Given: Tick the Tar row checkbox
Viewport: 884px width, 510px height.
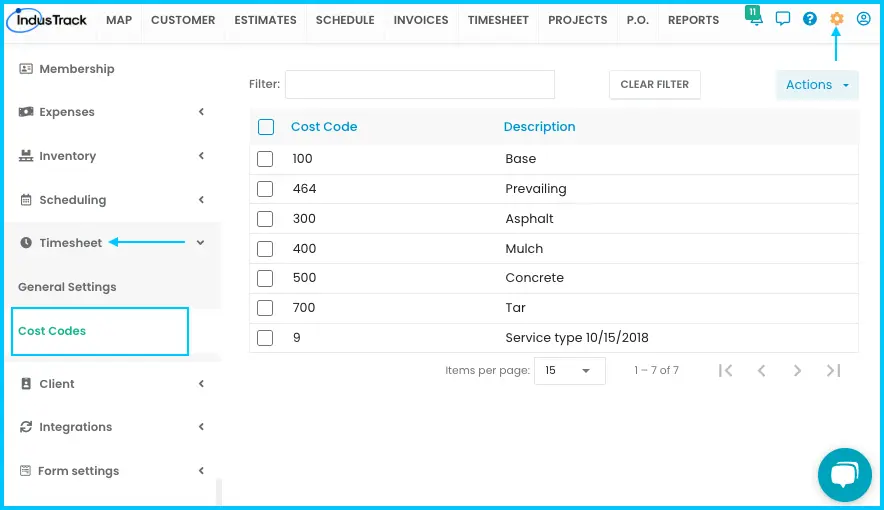Looking at the screenshot, I should 265,308.
